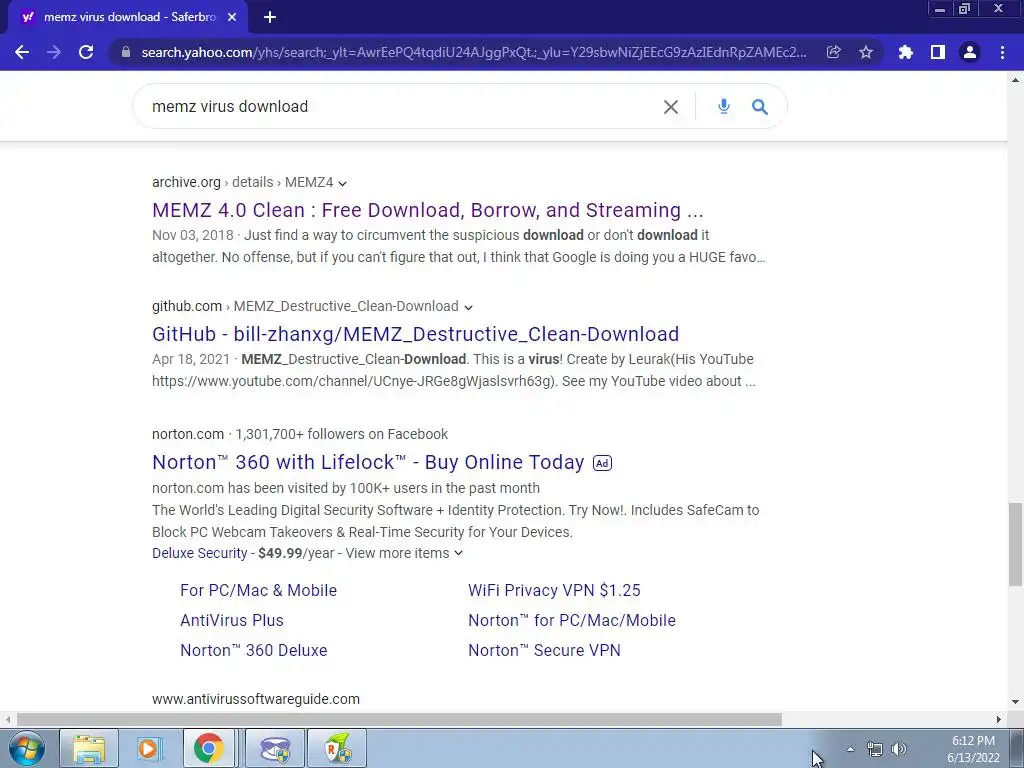Click the vertical scrollbar thumb
The width and height of the screenshot is (1024, 768).
tap(1015, 544)
